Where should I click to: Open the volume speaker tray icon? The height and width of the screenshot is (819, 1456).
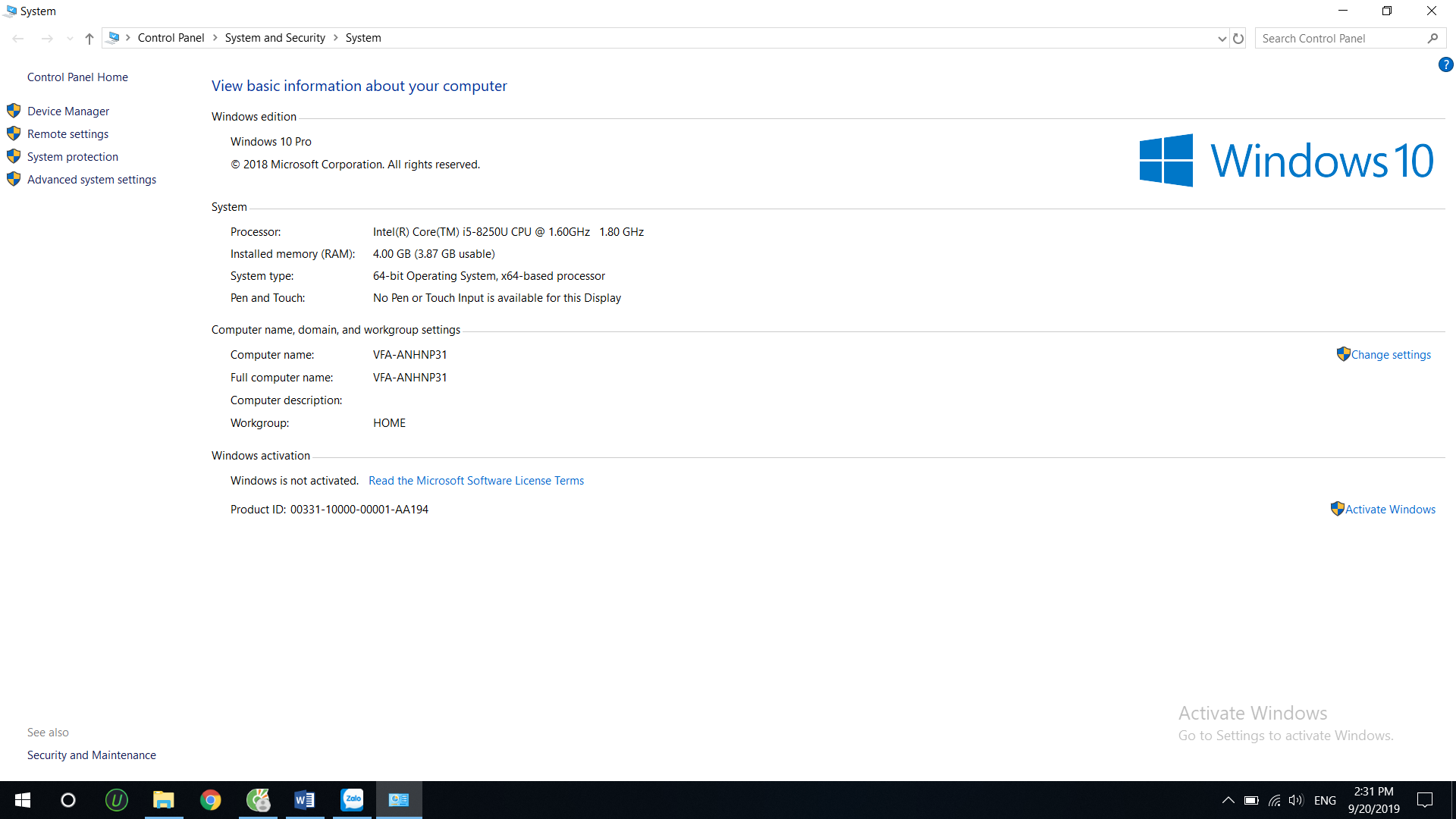point(1296,800)
